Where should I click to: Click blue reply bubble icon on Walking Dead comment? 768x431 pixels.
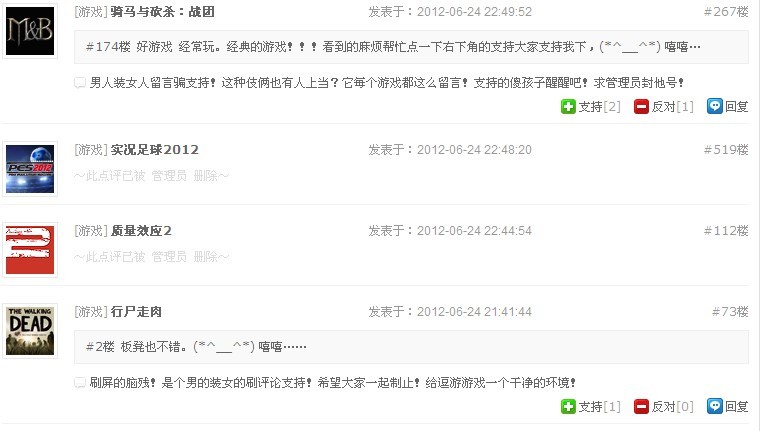pyautogui.click(x=715, y=406)
